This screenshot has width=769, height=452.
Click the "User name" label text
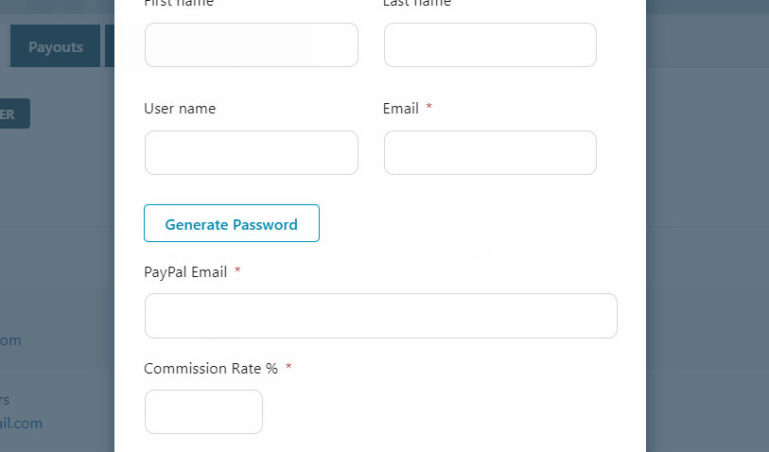pyautogui.click(x=180, y=108)
